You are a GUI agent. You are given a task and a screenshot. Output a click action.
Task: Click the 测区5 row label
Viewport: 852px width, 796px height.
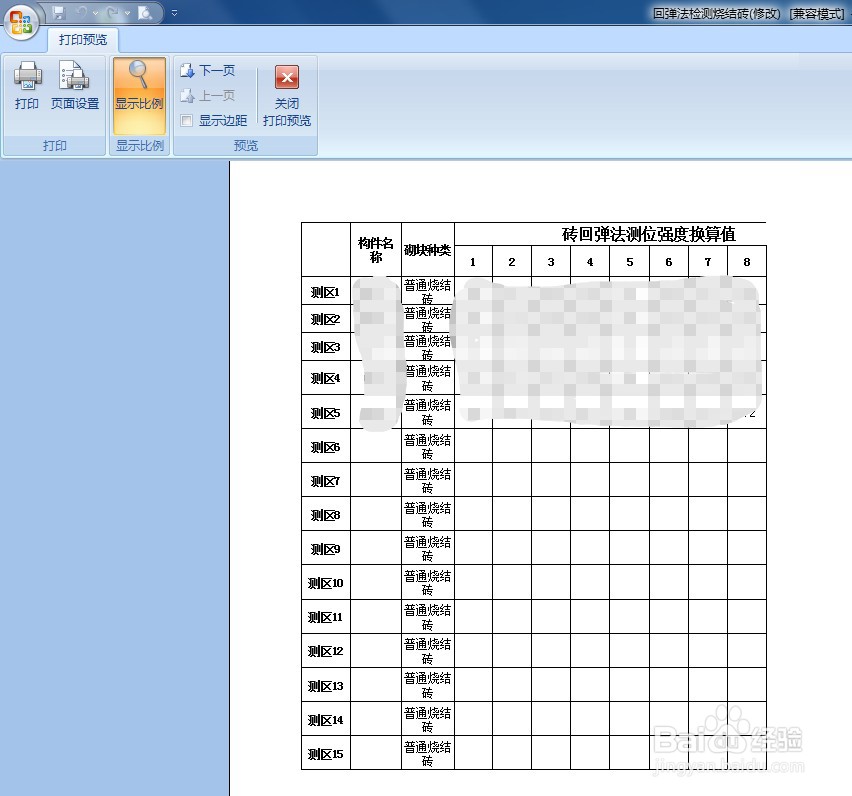point(325,413)
